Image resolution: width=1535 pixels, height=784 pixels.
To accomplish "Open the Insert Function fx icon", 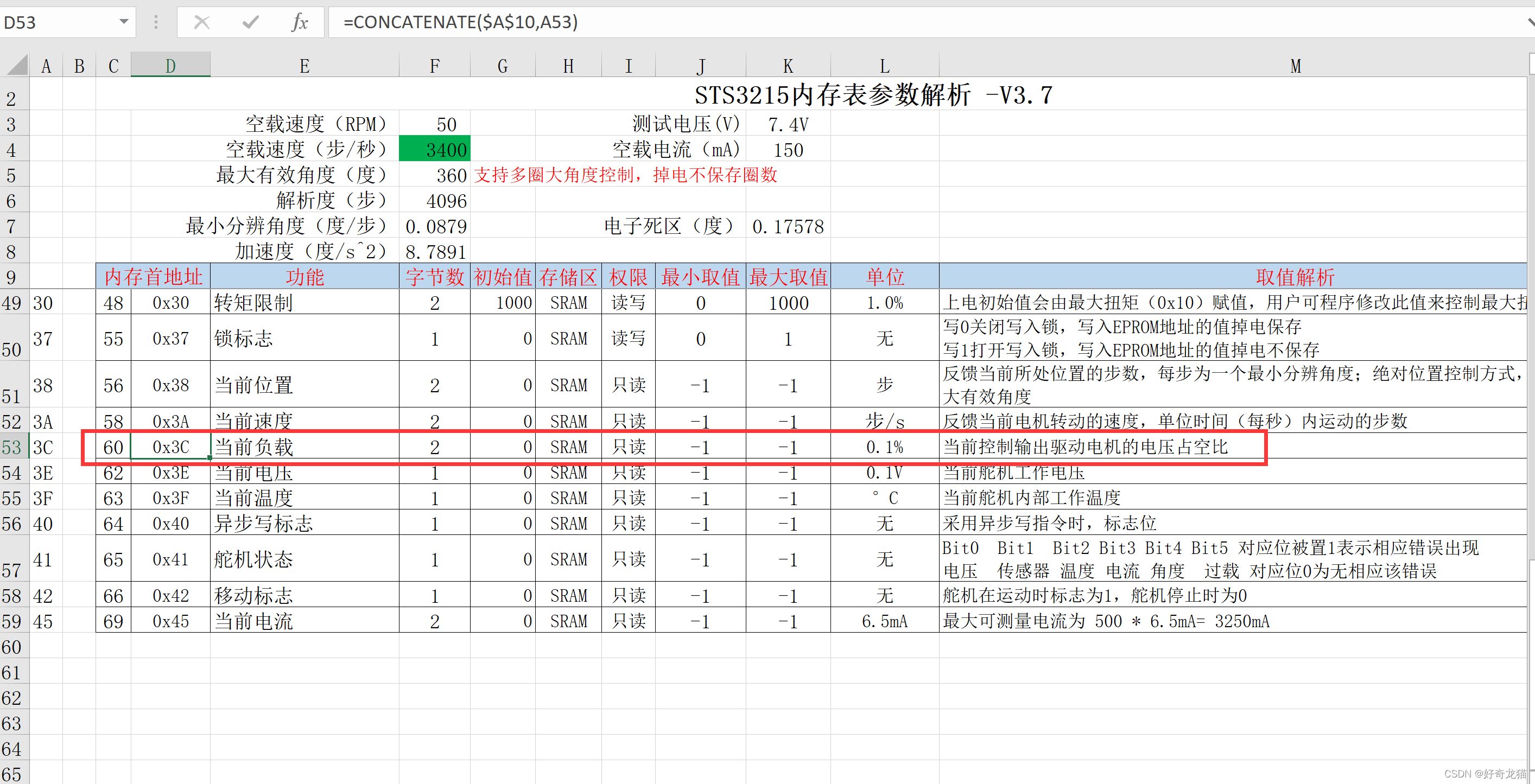I will tap(300, 23).
